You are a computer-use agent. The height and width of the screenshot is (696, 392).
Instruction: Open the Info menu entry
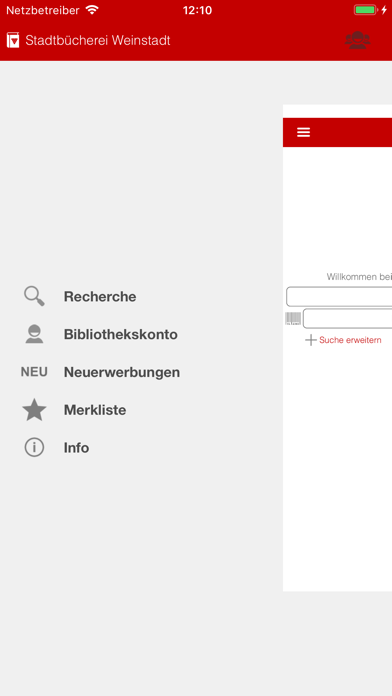pyautogui.click(x=76, y=448)
